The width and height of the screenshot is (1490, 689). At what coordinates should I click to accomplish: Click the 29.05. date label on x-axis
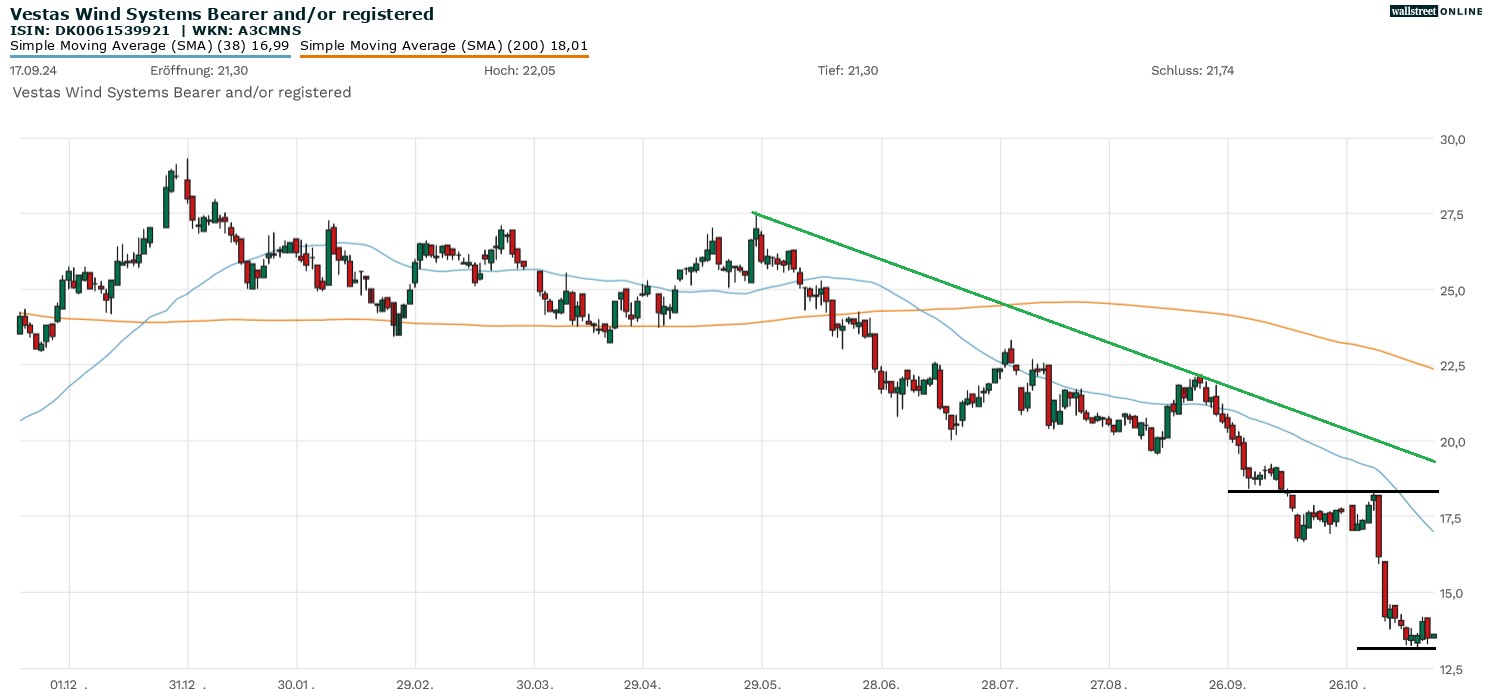[x=762, y=684]
